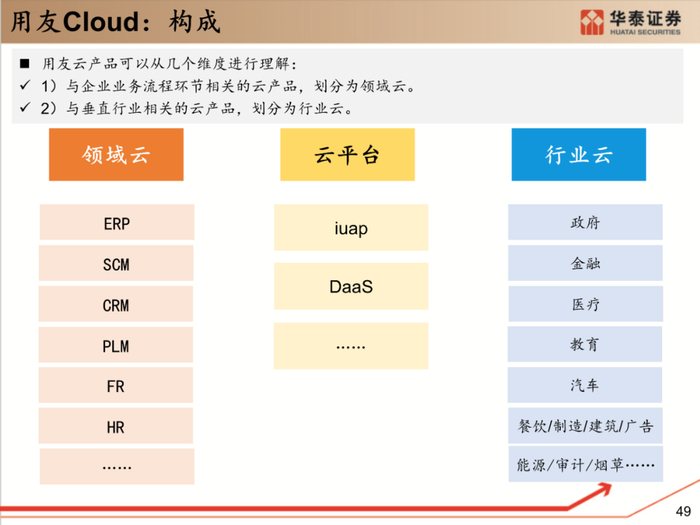This screenshot has width=700, height=525.
Task: Click the CRM box
Action: click(x=116, y=304)
